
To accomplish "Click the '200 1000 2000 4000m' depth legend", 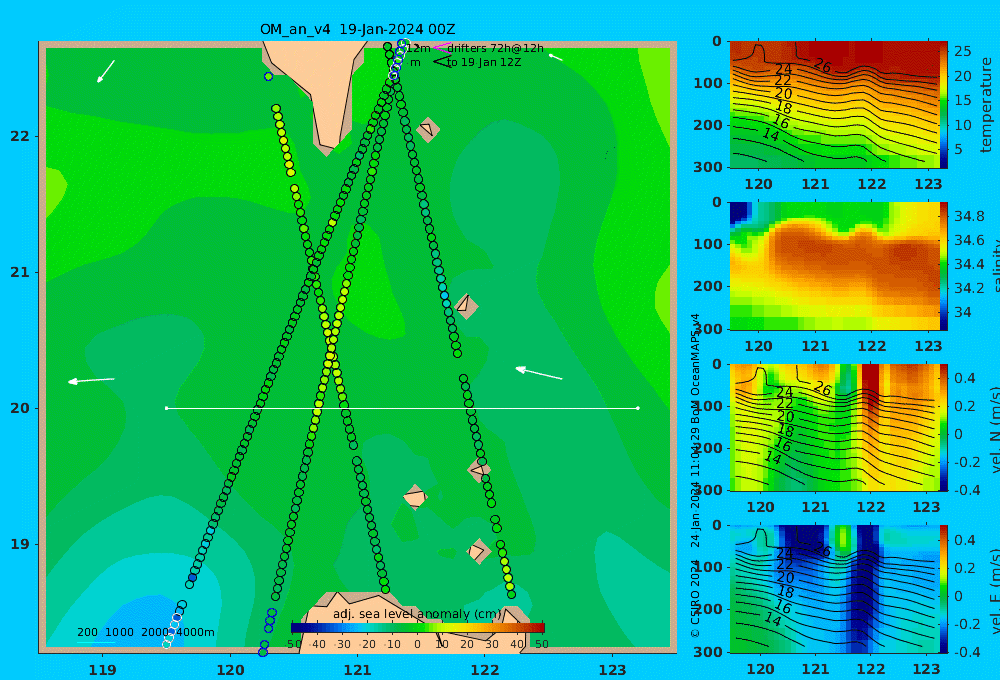I will [145, 632].
